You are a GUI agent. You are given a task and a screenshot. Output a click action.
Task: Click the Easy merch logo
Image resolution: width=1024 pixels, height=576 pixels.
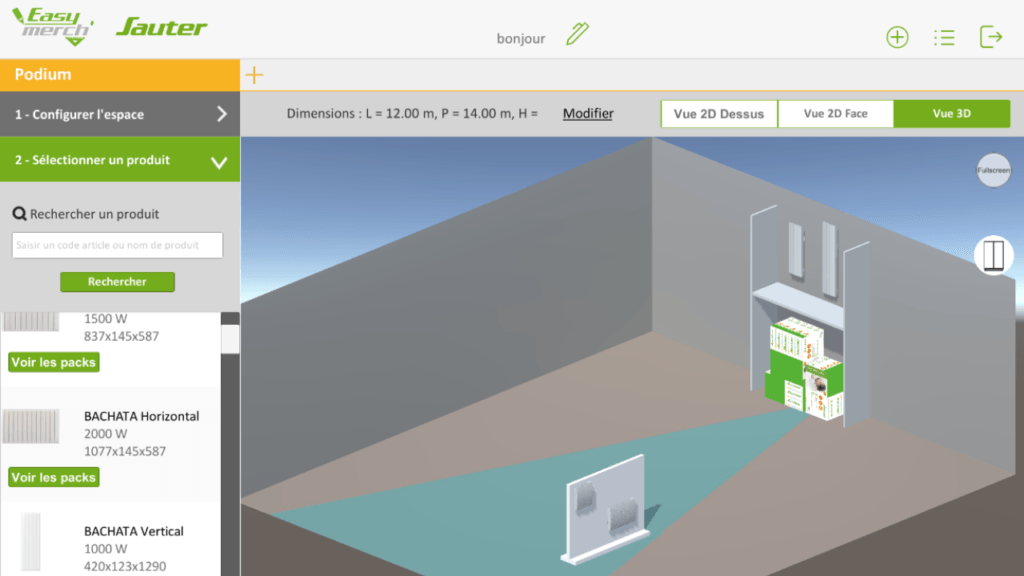tap(53, 27)
